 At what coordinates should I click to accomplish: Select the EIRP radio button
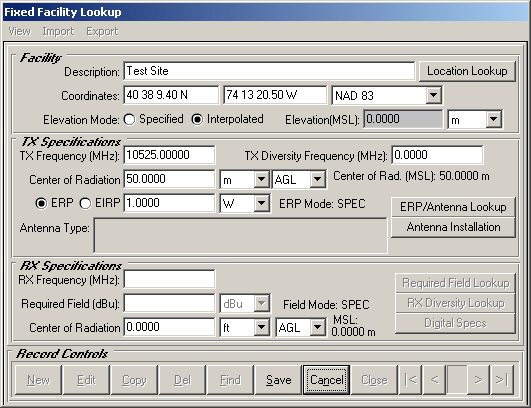tap(85, 203)
